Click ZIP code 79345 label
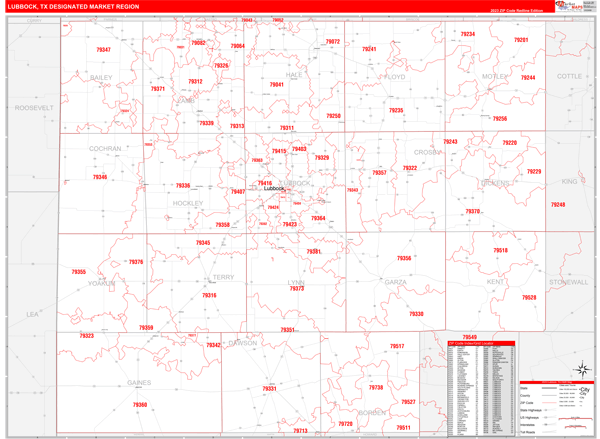Viewport: 600px width, 439px height. click(203, 243)
